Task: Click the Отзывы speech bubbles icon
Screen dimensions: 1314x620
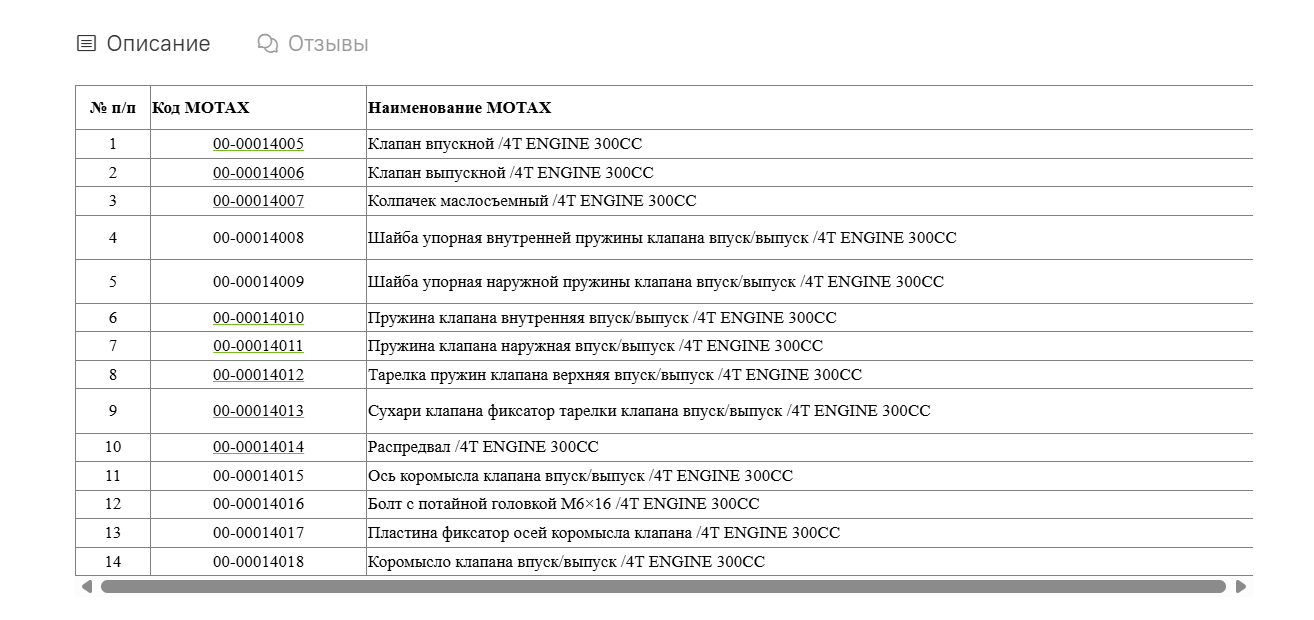Action: 267,44
